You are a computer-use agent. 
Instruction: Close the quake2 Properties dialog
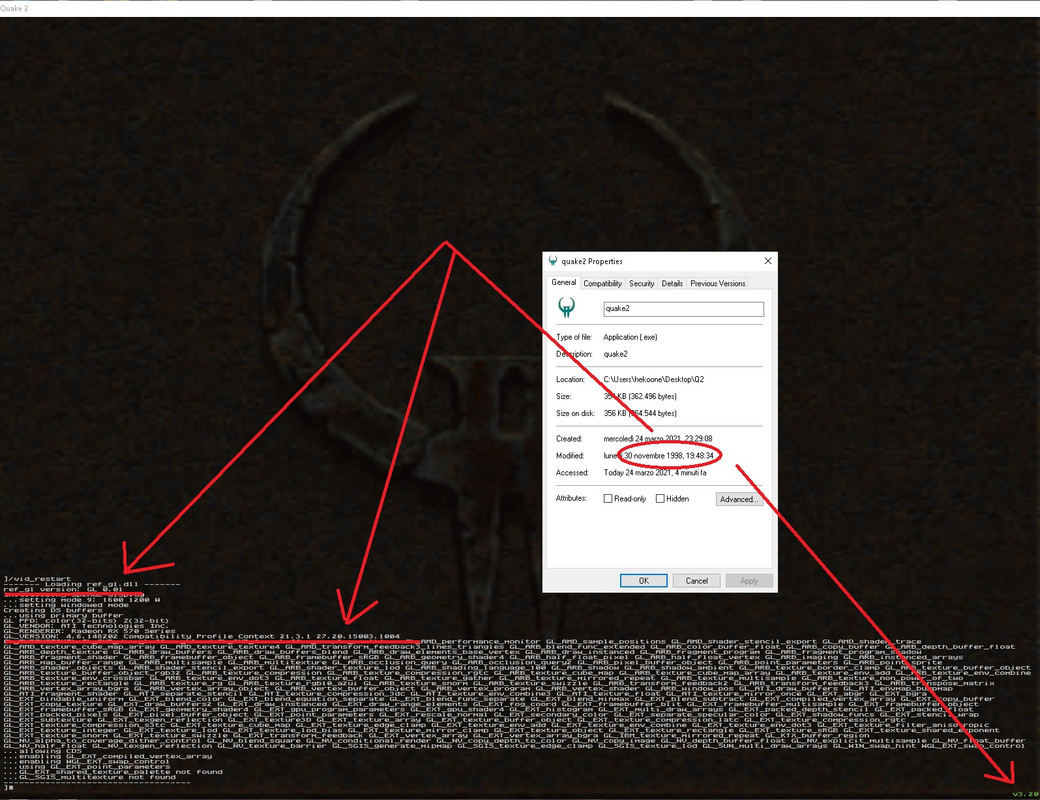click(x=767, y=261)
